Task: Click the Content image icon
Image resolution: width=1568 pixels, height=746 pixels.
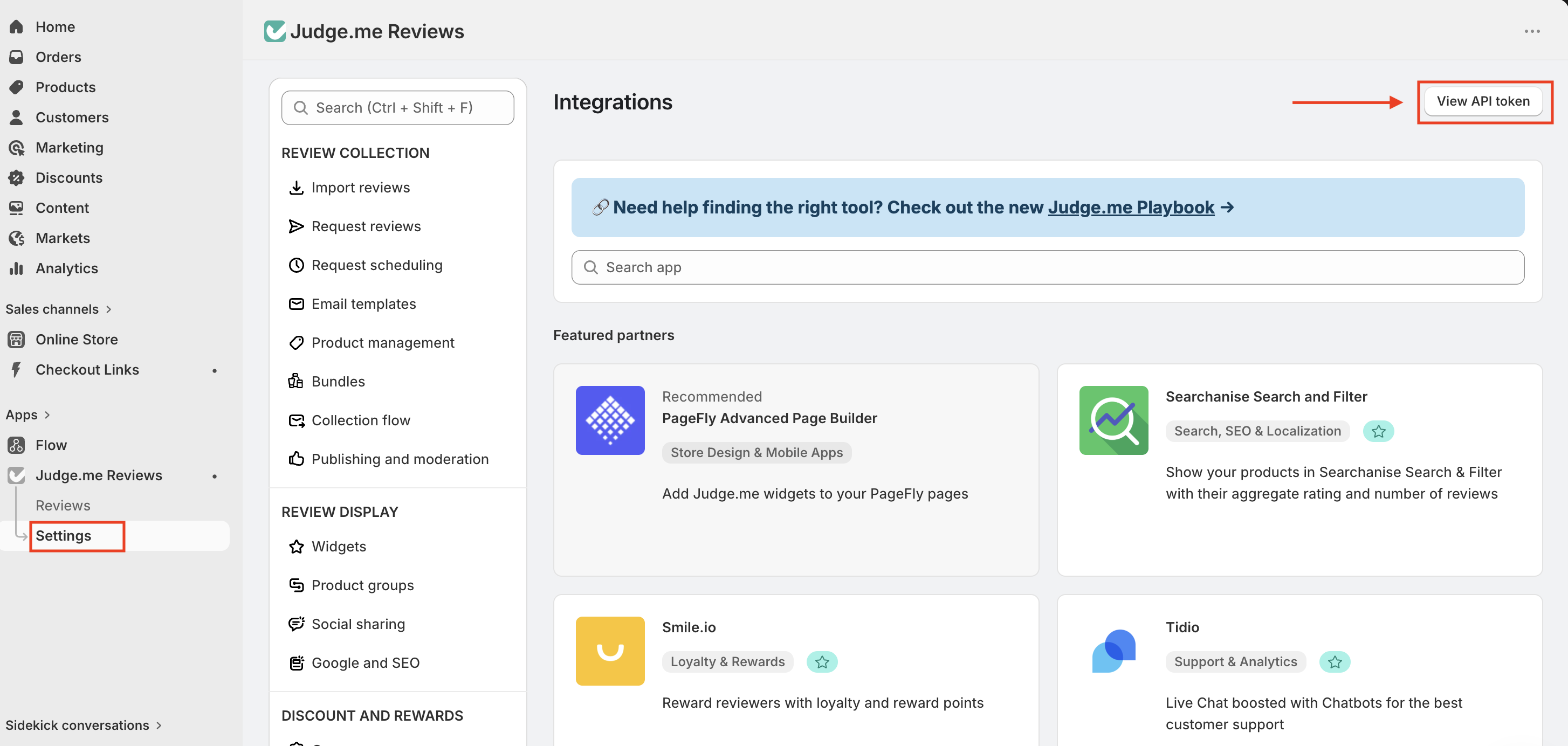Action: 16,208
